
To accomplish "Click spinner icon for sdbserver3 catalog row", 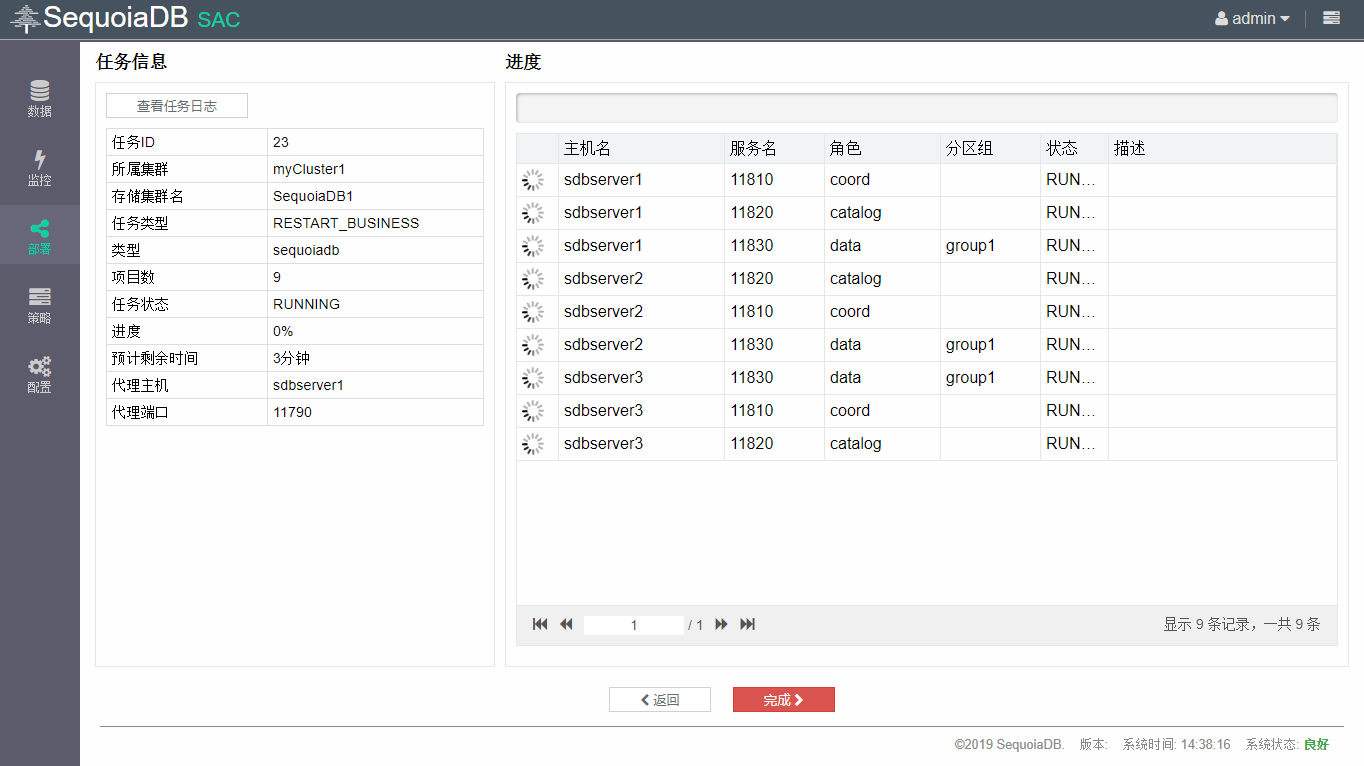I will click(533, 444).
